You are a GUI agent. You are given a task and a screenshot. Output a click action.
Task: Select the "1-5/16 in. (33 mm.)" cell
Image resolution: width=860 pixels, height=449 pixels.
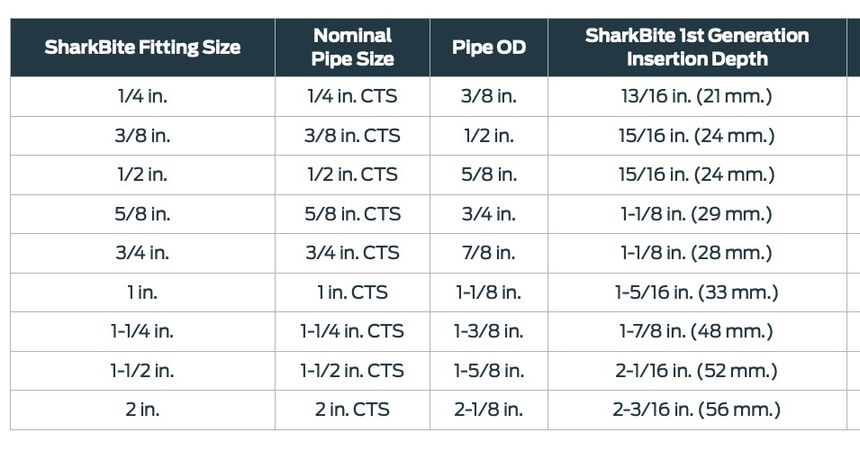(696, 293)
